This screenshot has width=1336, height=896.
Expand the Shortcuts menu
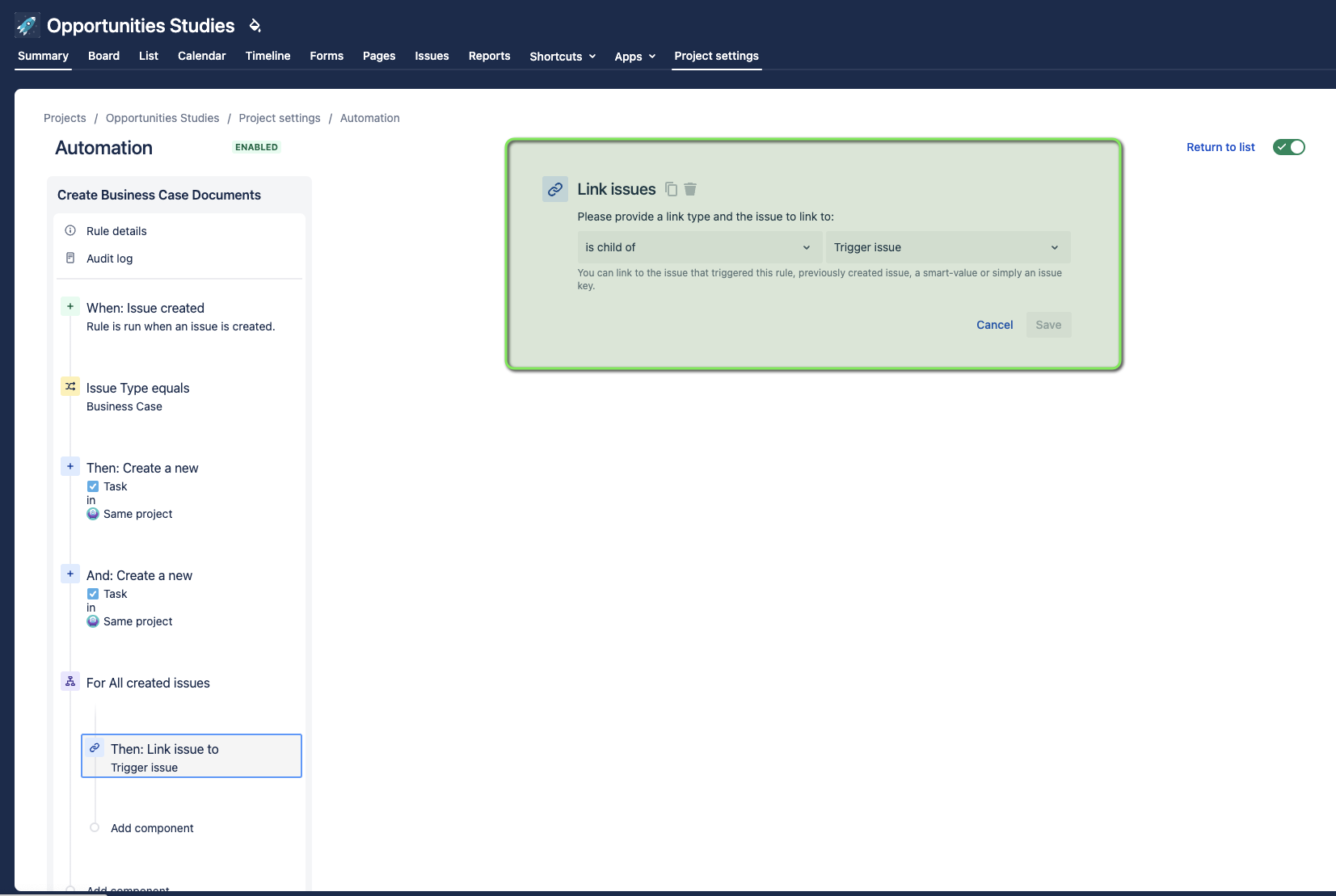pyautogui.click(x=563, y=56)
